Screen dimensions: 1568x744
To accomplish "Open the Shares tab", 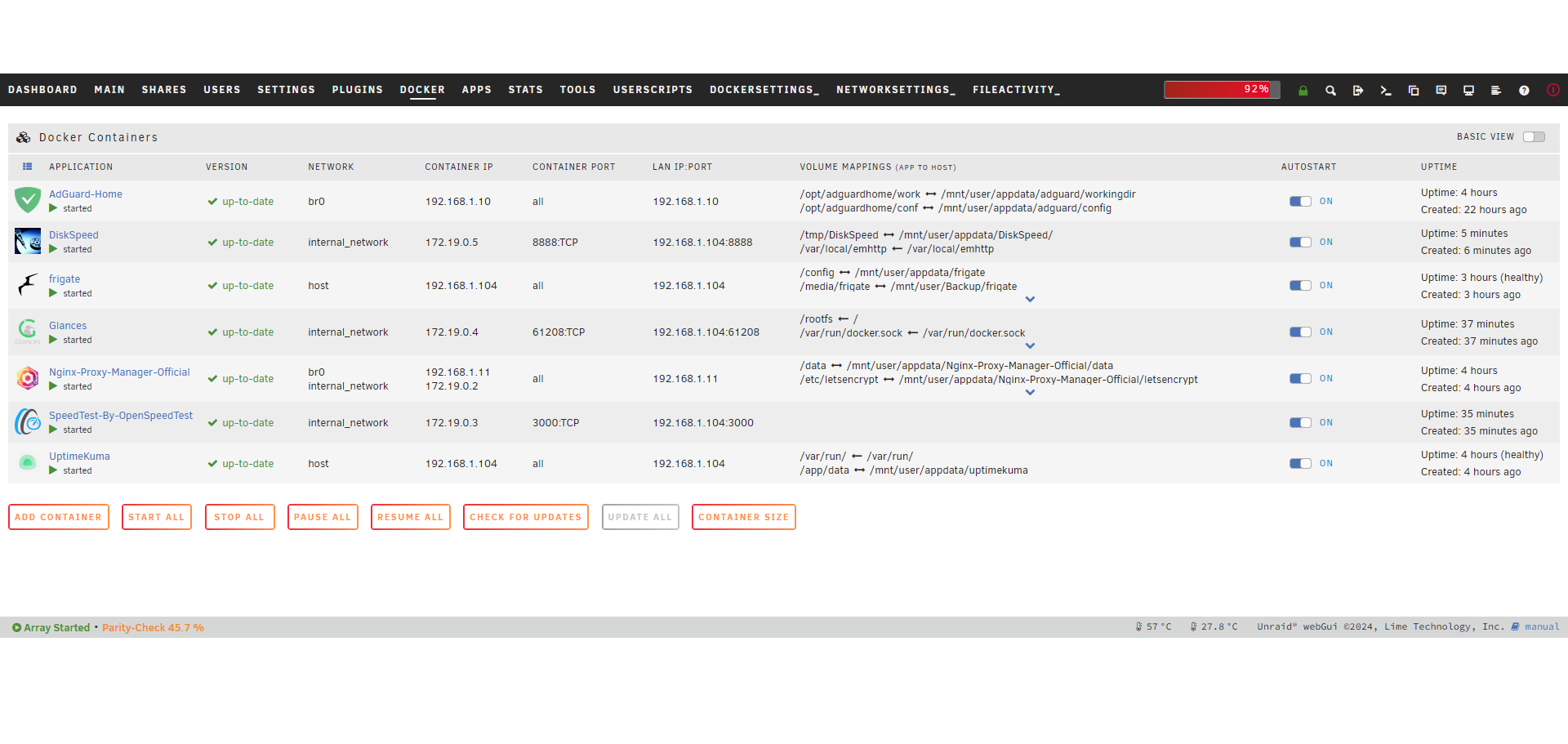I will tap(164, 90).
